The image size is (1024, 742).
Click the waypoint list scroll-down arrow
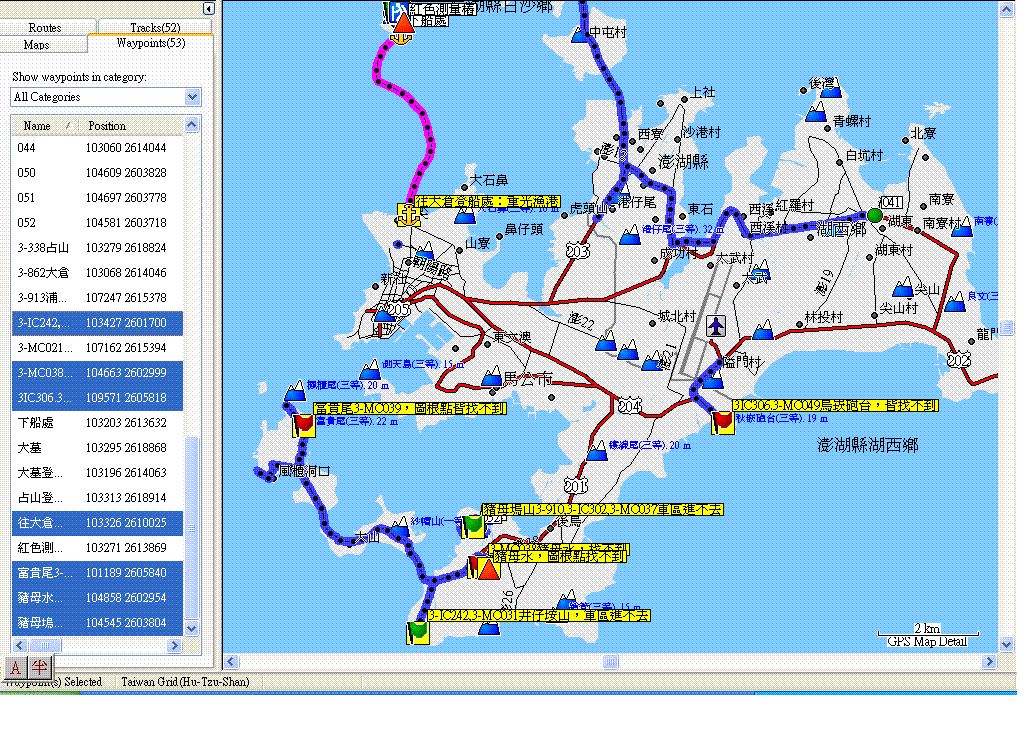point(191,628)
